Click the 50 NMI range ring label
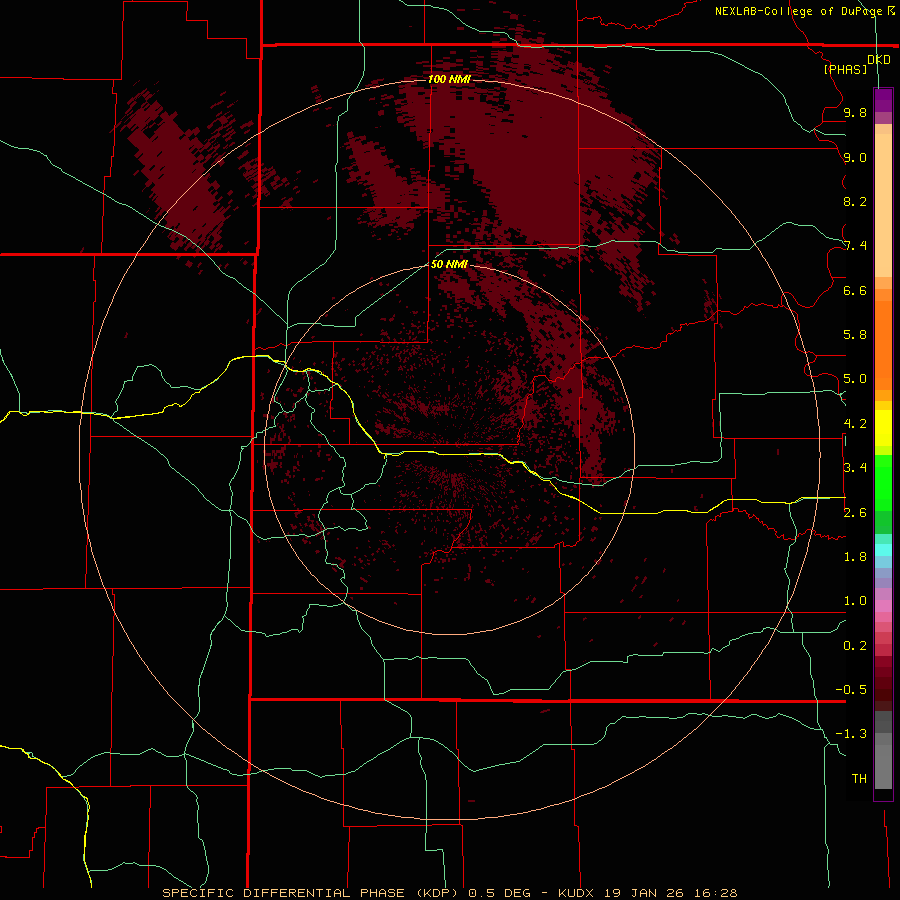 pyautogui.click(x=449, y=264)
